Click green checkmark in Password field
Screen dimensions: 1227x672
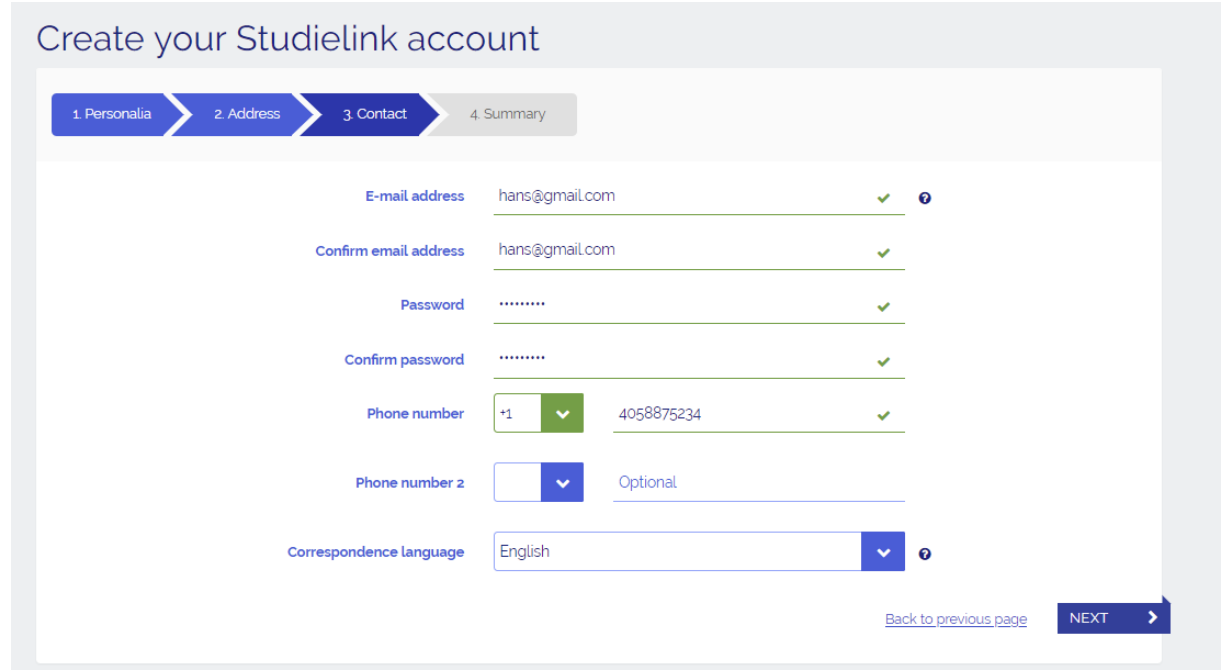coord(883,307)
